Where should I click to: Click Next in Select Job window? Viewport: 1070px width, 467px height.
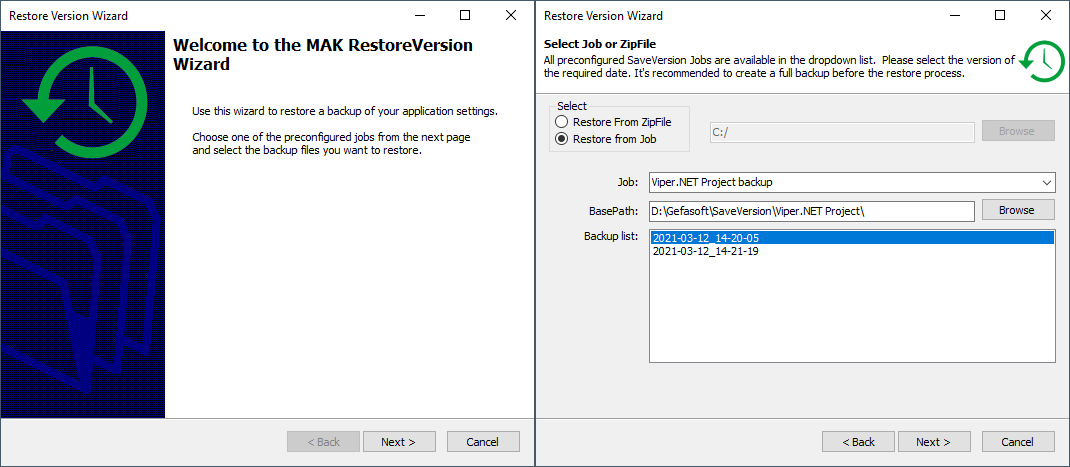pos(934,442)
